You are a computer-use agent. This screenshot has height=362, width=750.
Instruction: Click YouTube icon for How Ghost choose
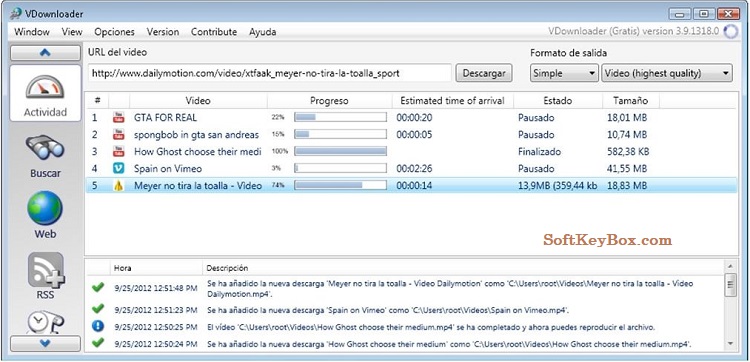tap(119, 152)
